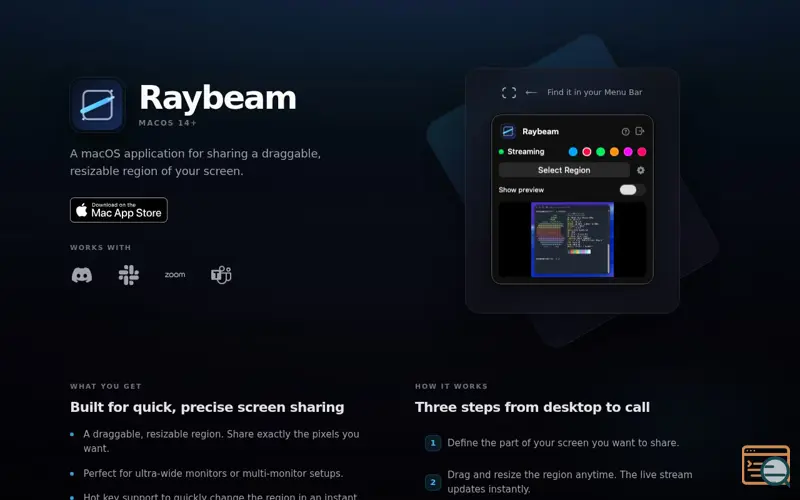800x500 pixels.
Task: Click the Slack logo icon
Action: point(129,275)
